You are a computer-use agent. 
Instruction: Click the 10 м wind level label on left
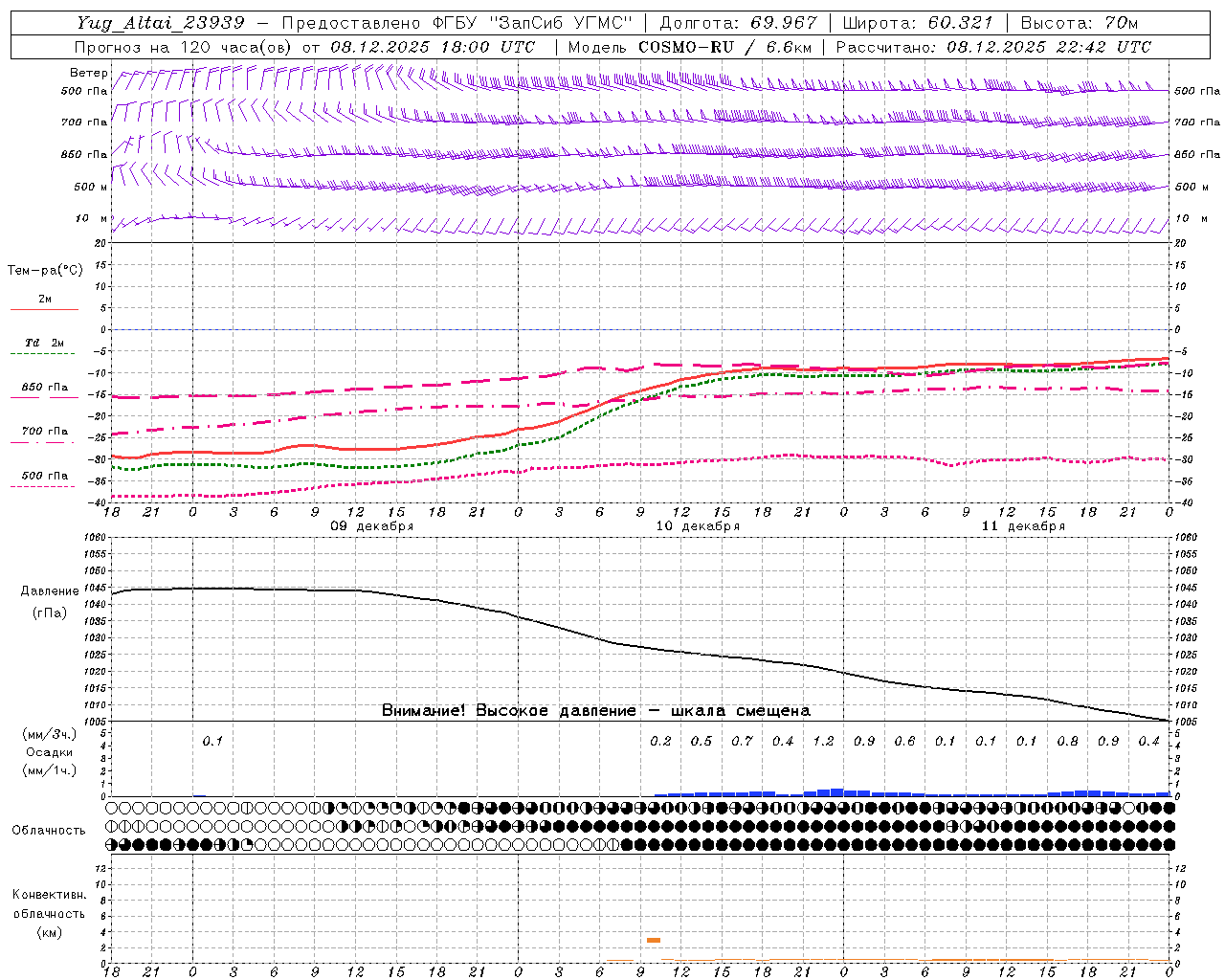(91, 218)
